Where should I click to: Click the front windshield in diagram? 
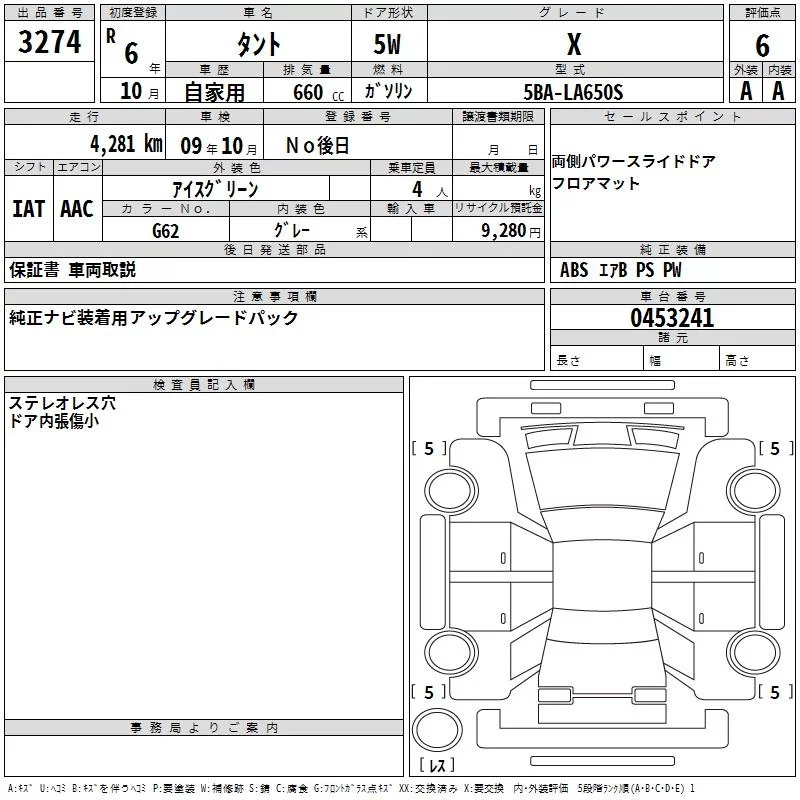pos(603,480)
